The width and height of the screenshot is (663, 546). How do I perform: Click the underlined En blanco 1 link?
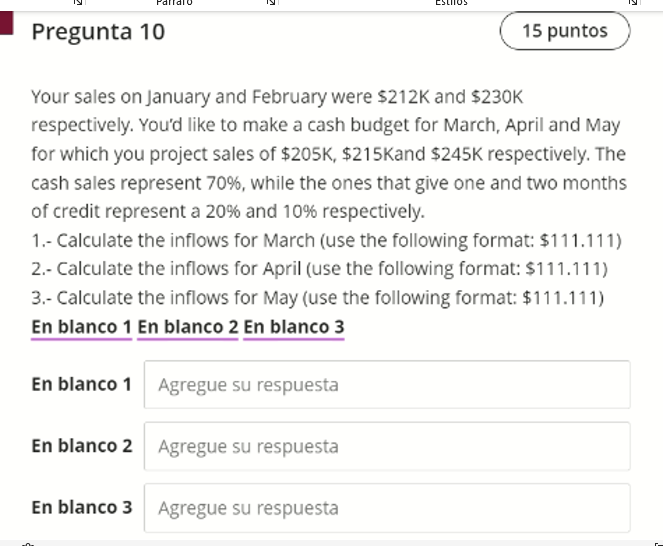pyautogui.click(x=81, y=327)
